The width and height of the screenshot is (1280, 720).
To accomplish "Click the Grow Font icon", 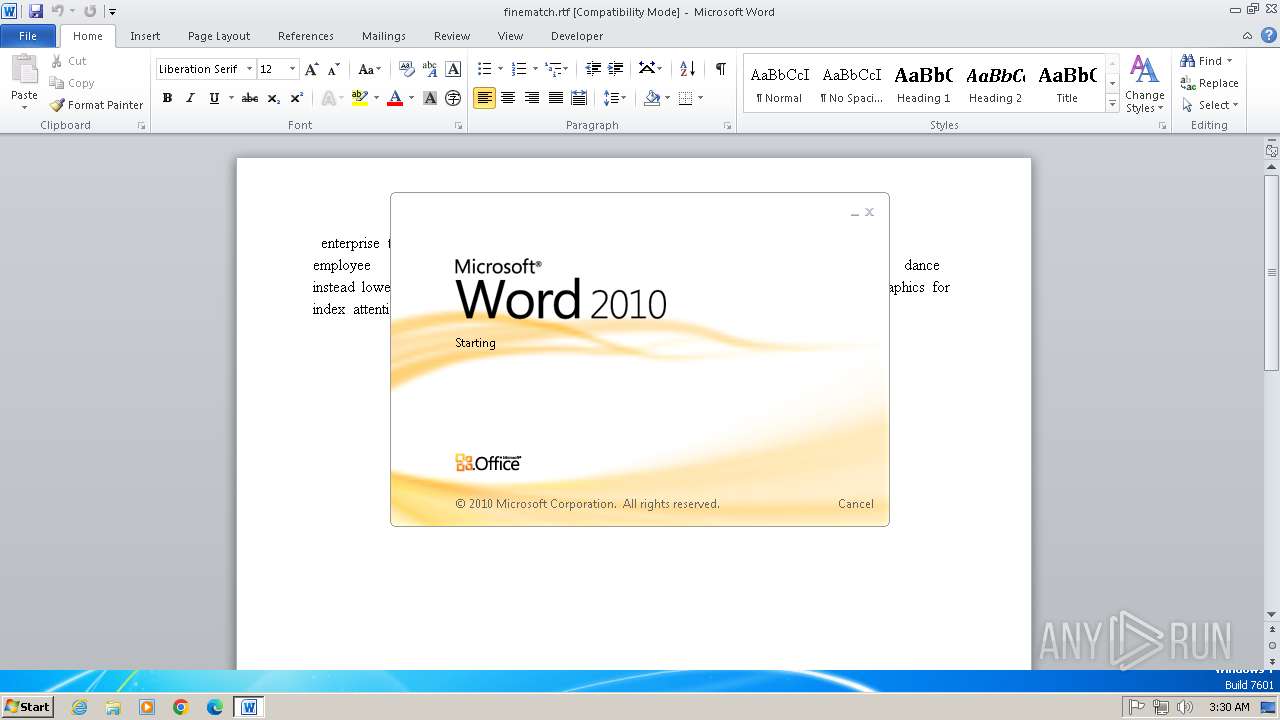I will [312, 69].
